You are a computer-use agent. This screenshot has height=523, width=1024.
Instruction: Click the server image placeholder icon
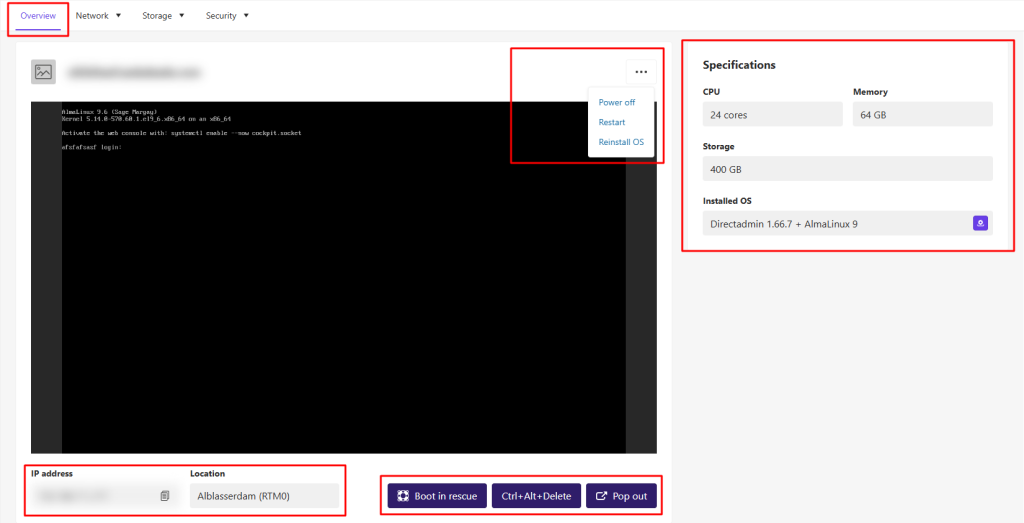tap(43, 72)
